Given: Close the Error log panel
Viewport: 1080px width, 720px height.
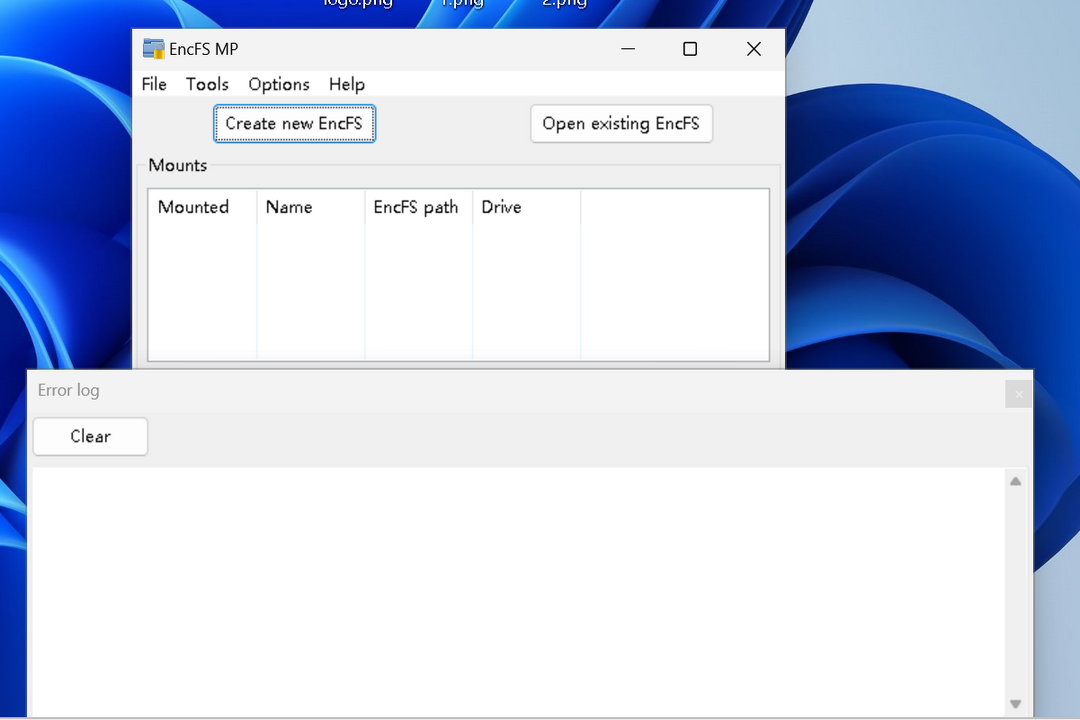Looking at the screenshot, I should tap(1018, 394).
